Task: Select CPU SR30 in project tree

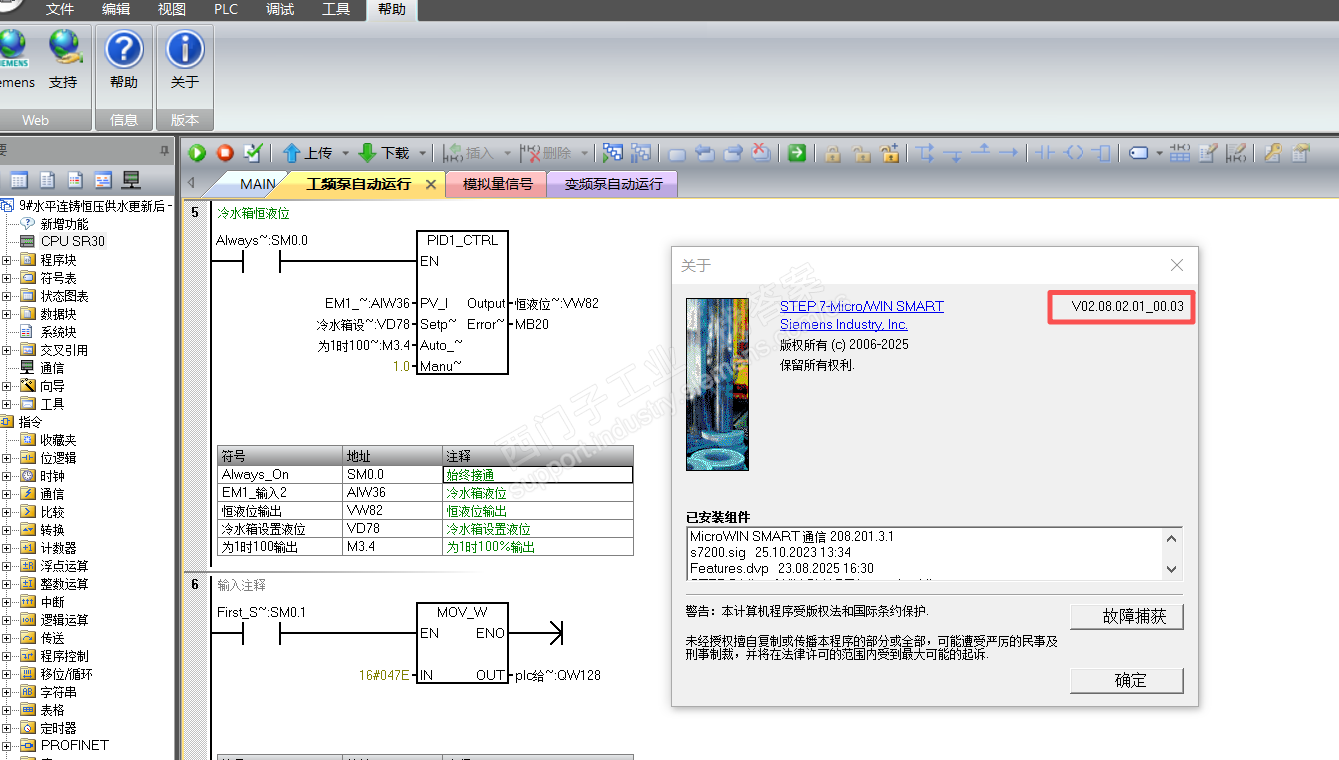Action: click(x=72, y=241)
